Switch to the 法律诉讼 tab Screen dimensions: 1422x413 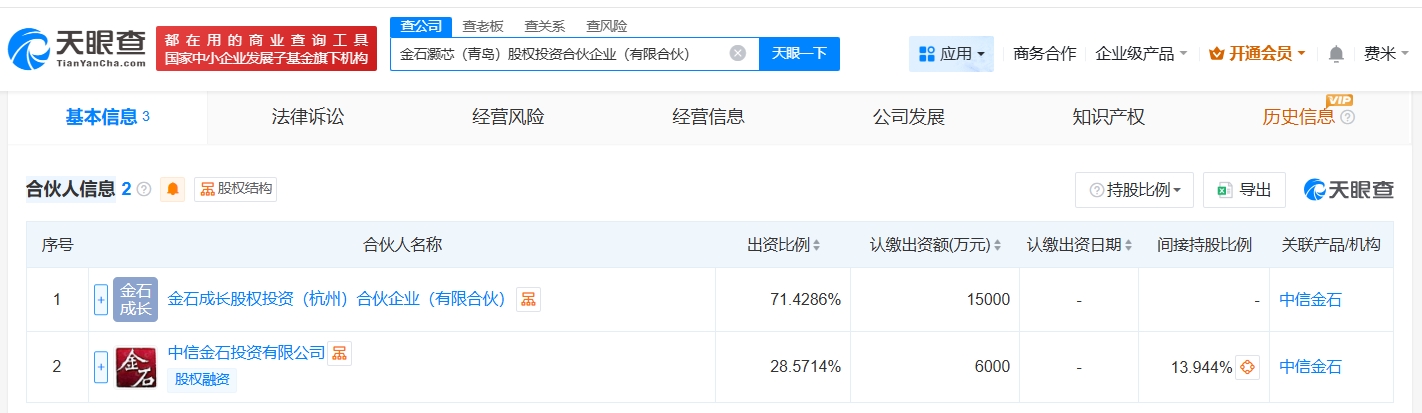click(307, 117)
